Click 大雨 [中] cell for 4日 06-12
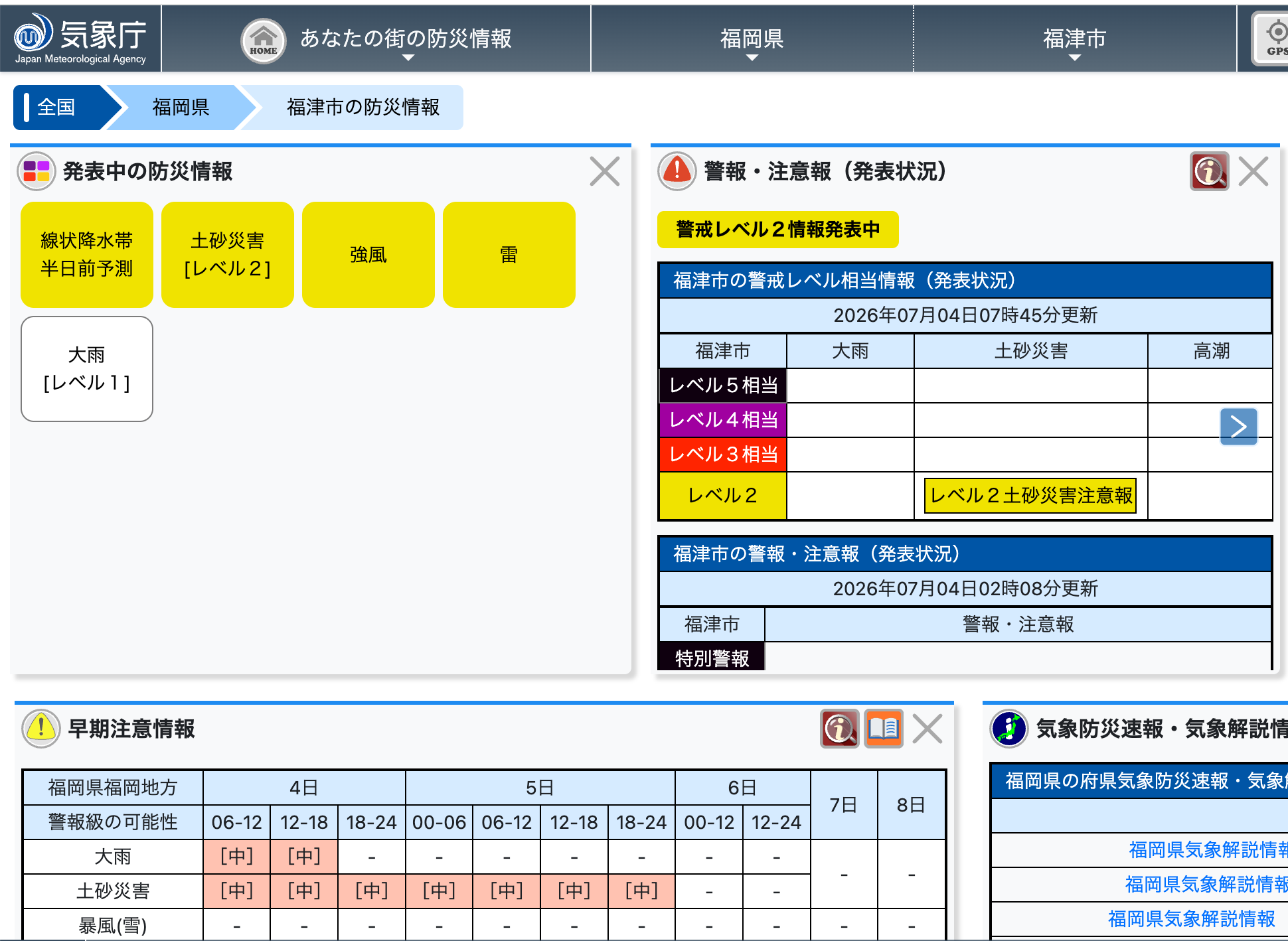 (x=236, y=857)
